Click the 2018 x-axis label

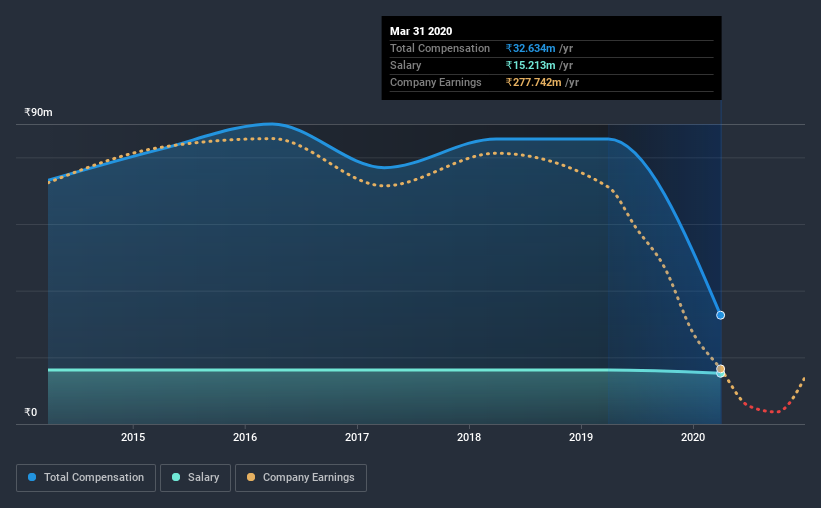tap(469, 437)
